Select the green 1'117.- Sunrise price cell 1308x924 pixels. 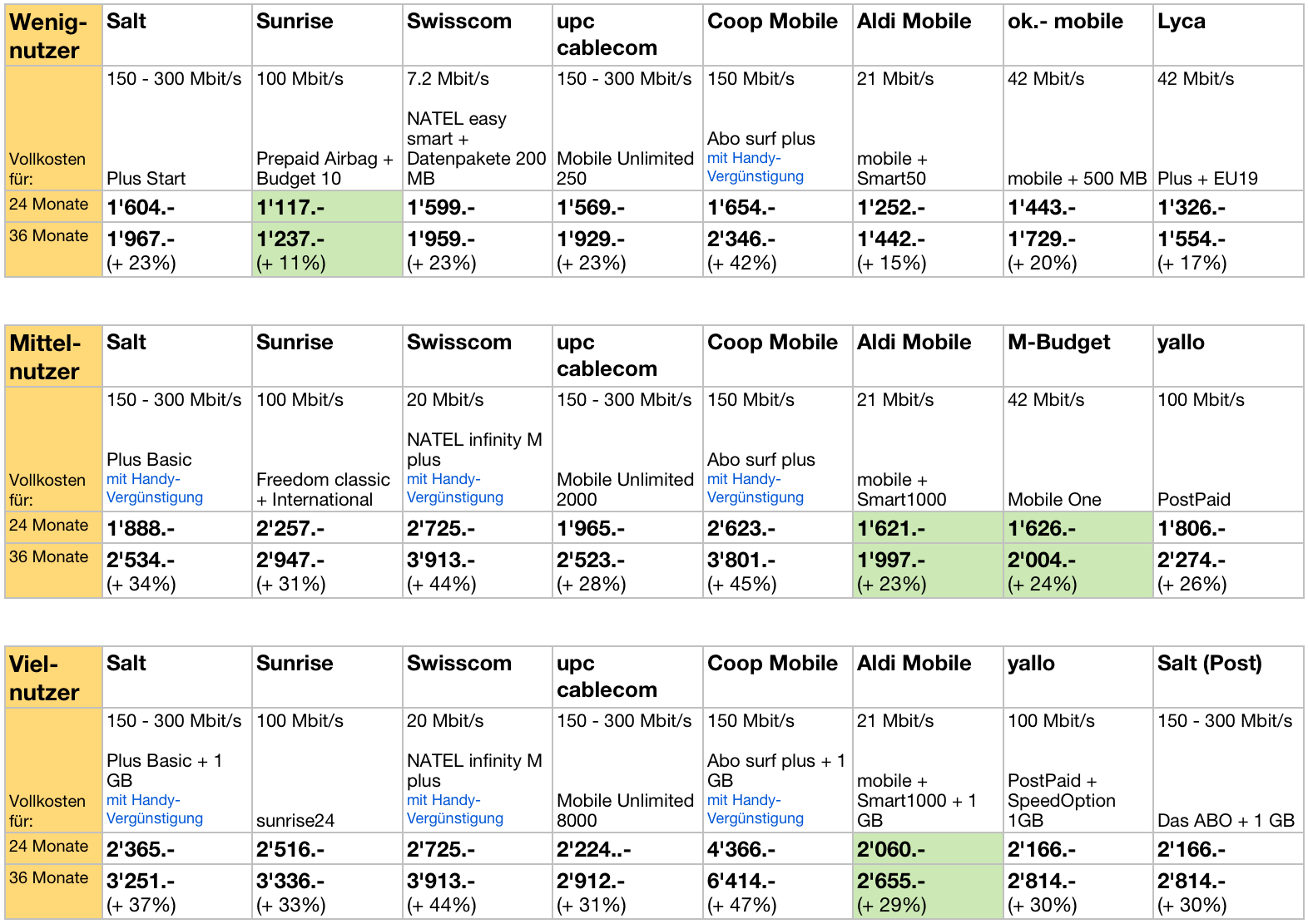327,207
